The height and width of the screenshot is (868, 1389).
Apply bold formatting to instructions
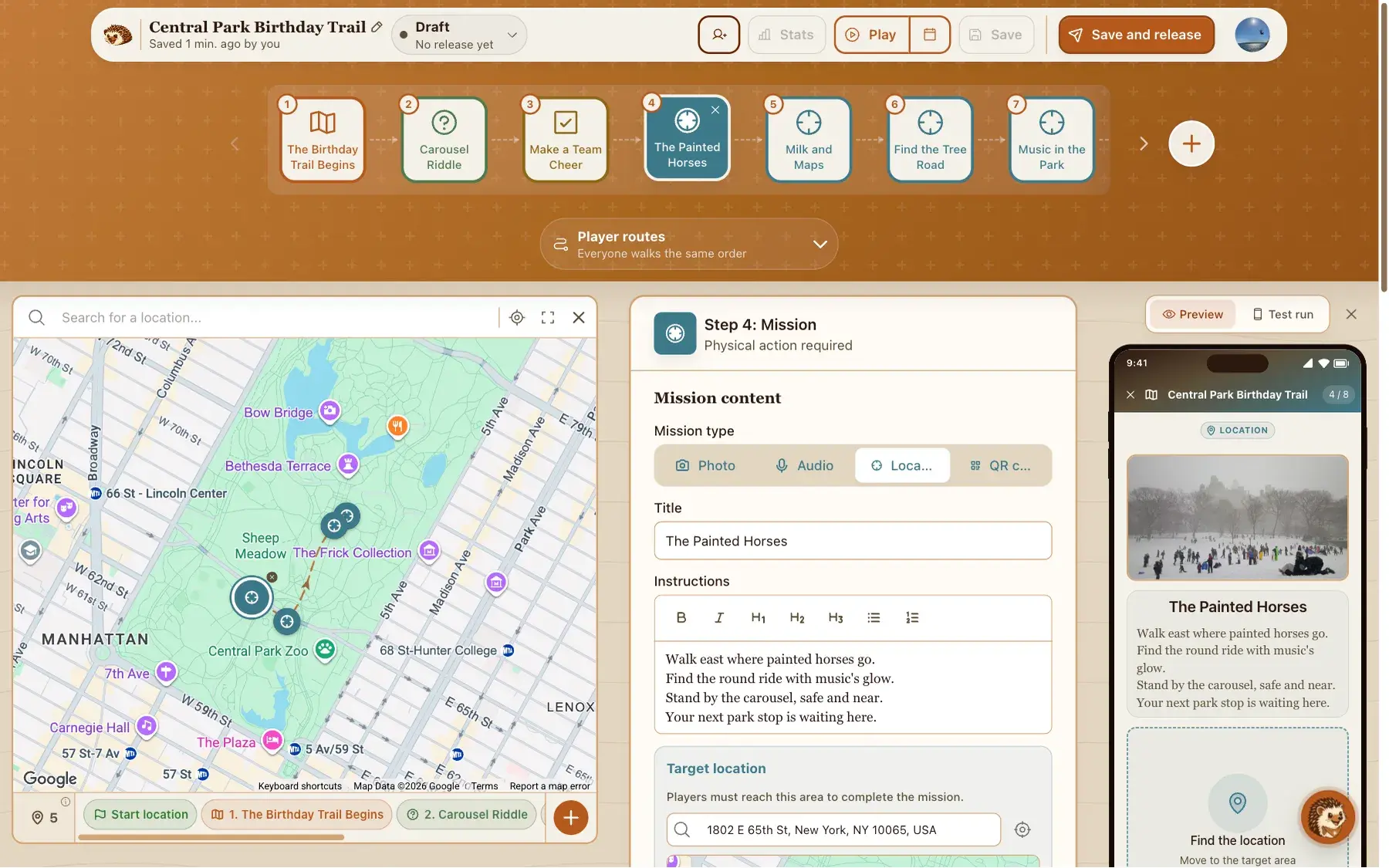coord(681,618)
